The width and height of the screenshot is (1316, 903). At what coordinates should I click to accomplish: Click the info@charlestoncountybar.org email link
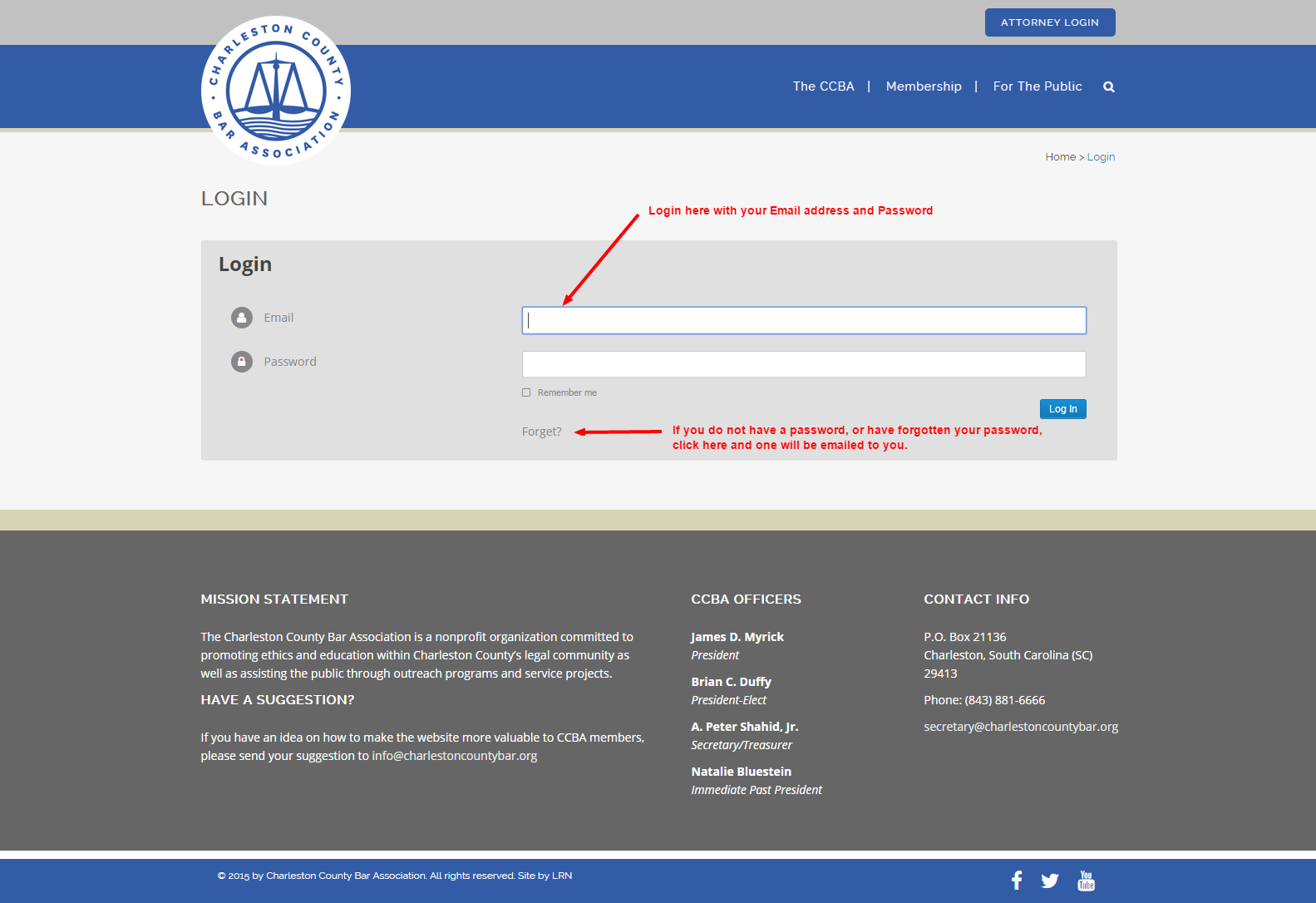[x=454, y=756]
